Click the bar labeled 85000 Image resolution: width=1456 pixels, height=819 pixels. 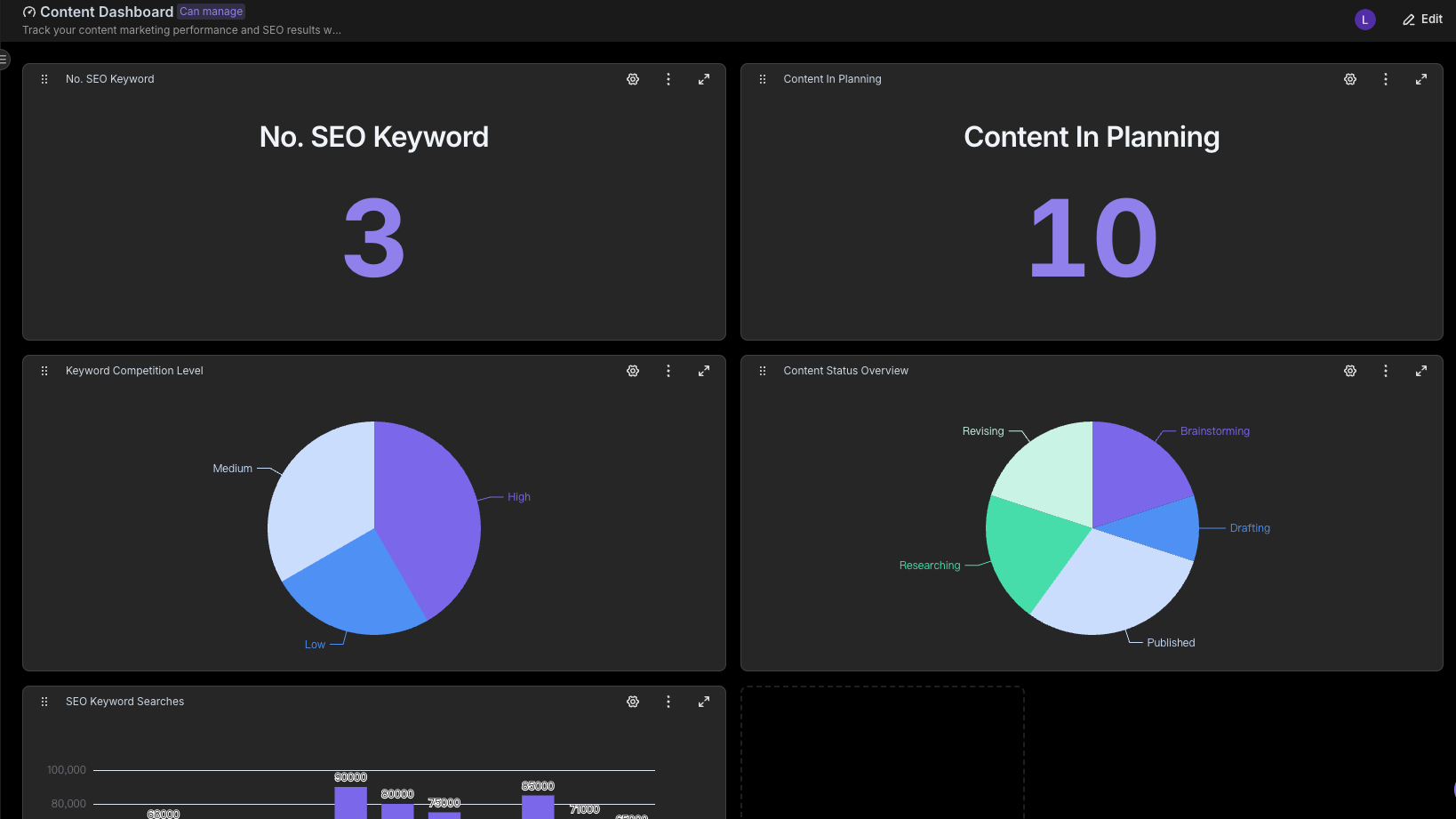point(538,807)
